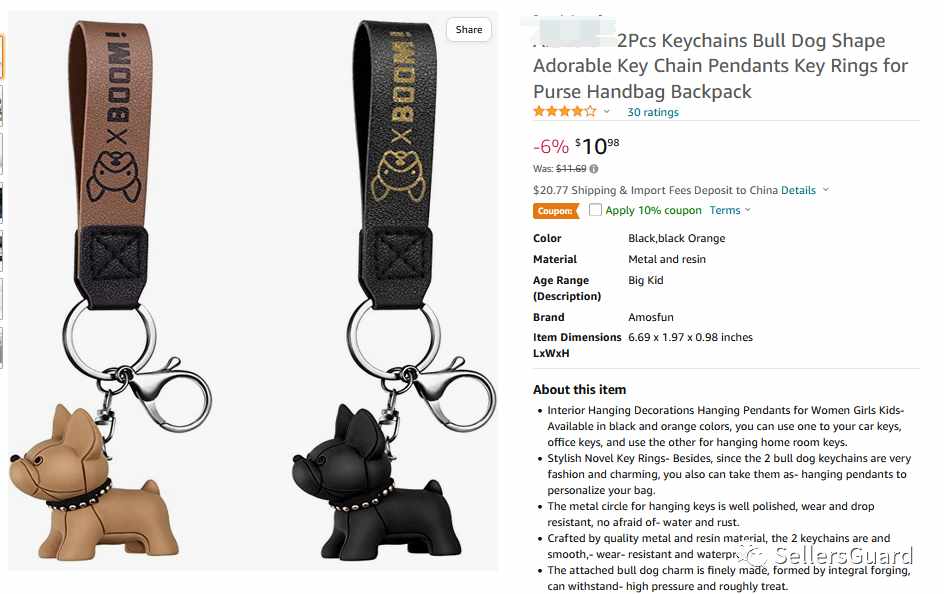Open the star rating breakdown chevron
Image resolution: width=944 pixels, height=594 pixels.
click(606, 111)
